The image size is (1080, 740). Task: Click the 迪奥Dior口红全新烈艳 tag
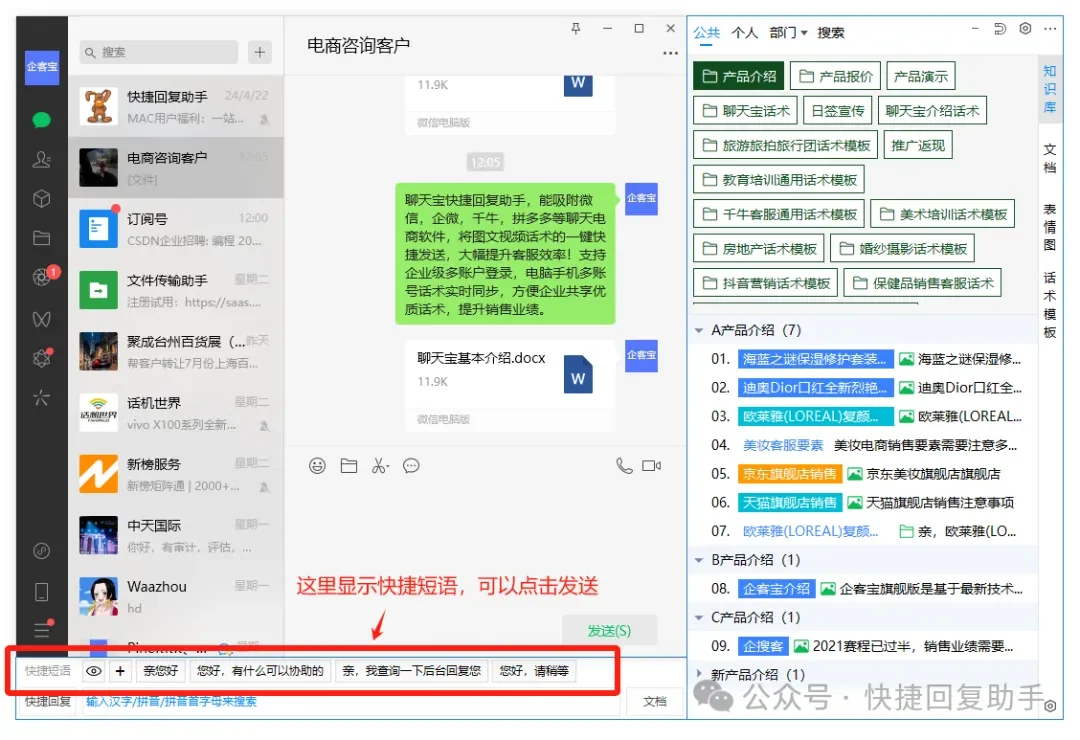point(816,388)
